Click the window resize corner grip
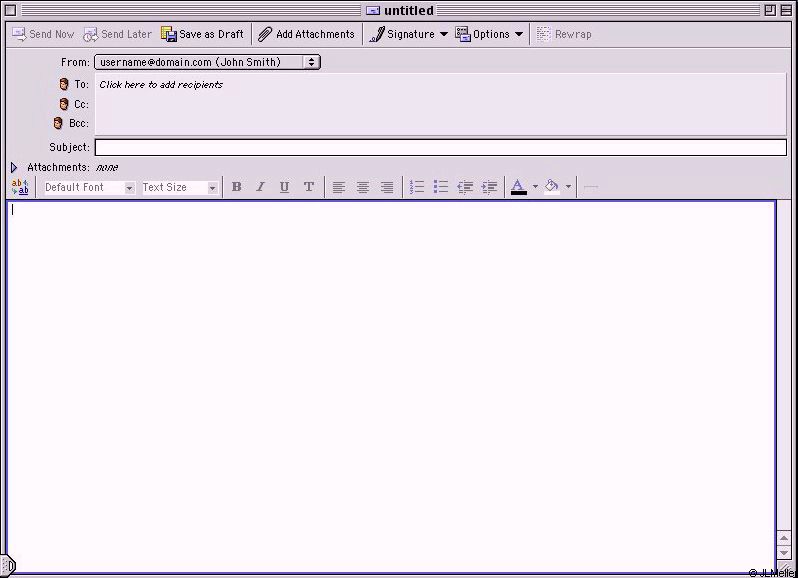The height and width of the screenshot is (578, 798). click(785, 567)
